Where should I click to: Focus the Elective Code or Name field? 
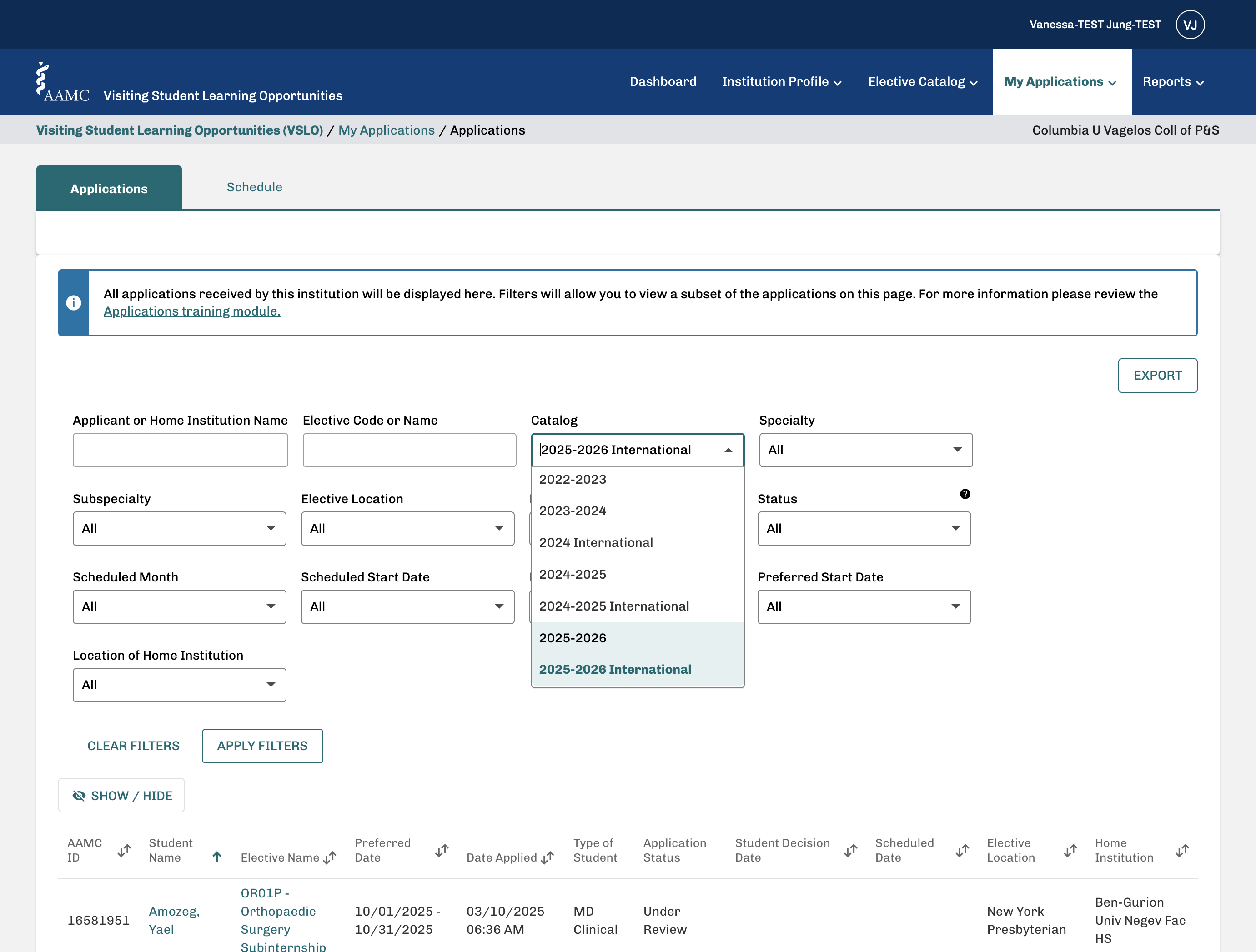point(409,450)
